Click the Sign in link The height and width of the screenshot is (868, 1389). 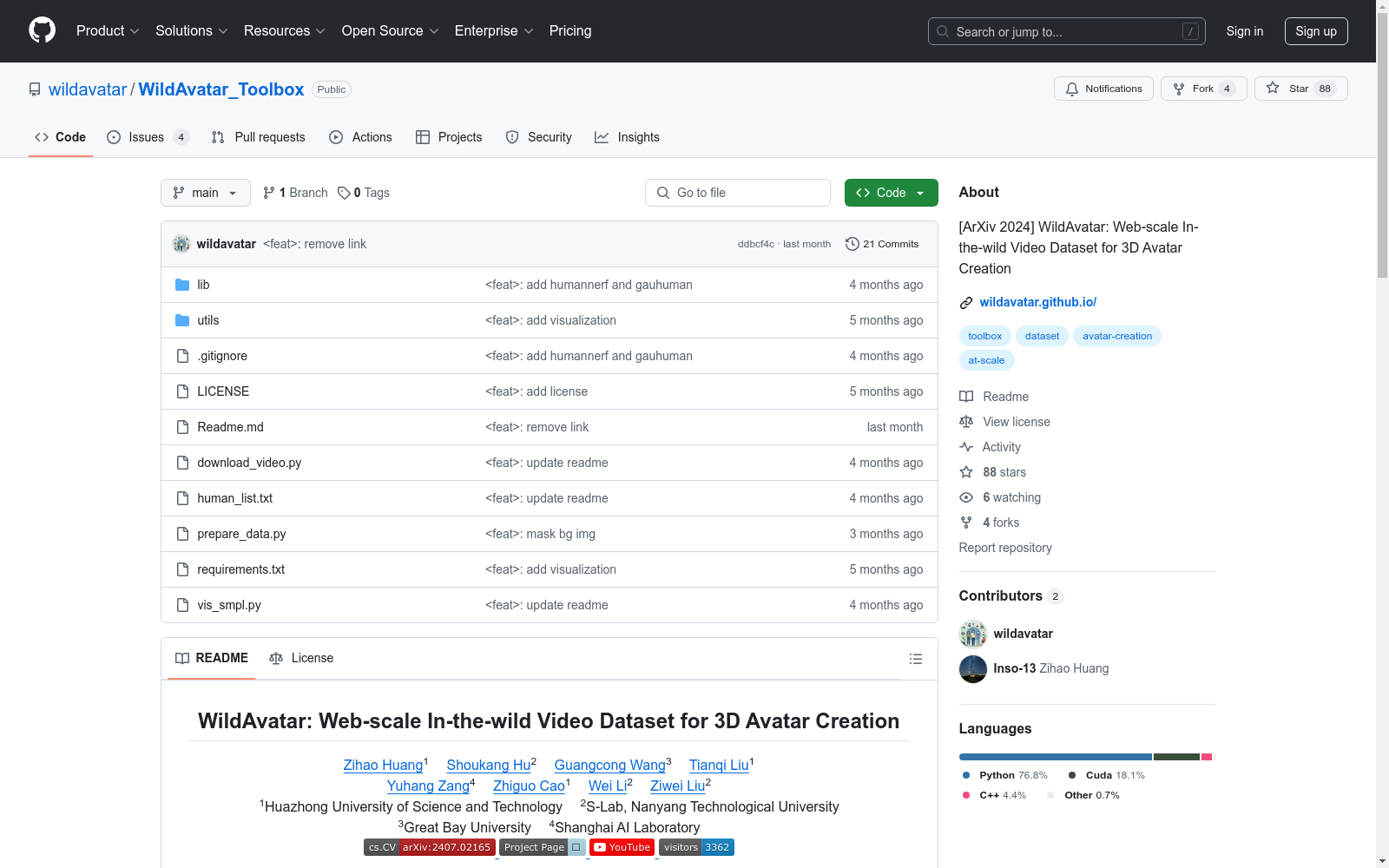pyautogui.click(x=1245, y=31)
